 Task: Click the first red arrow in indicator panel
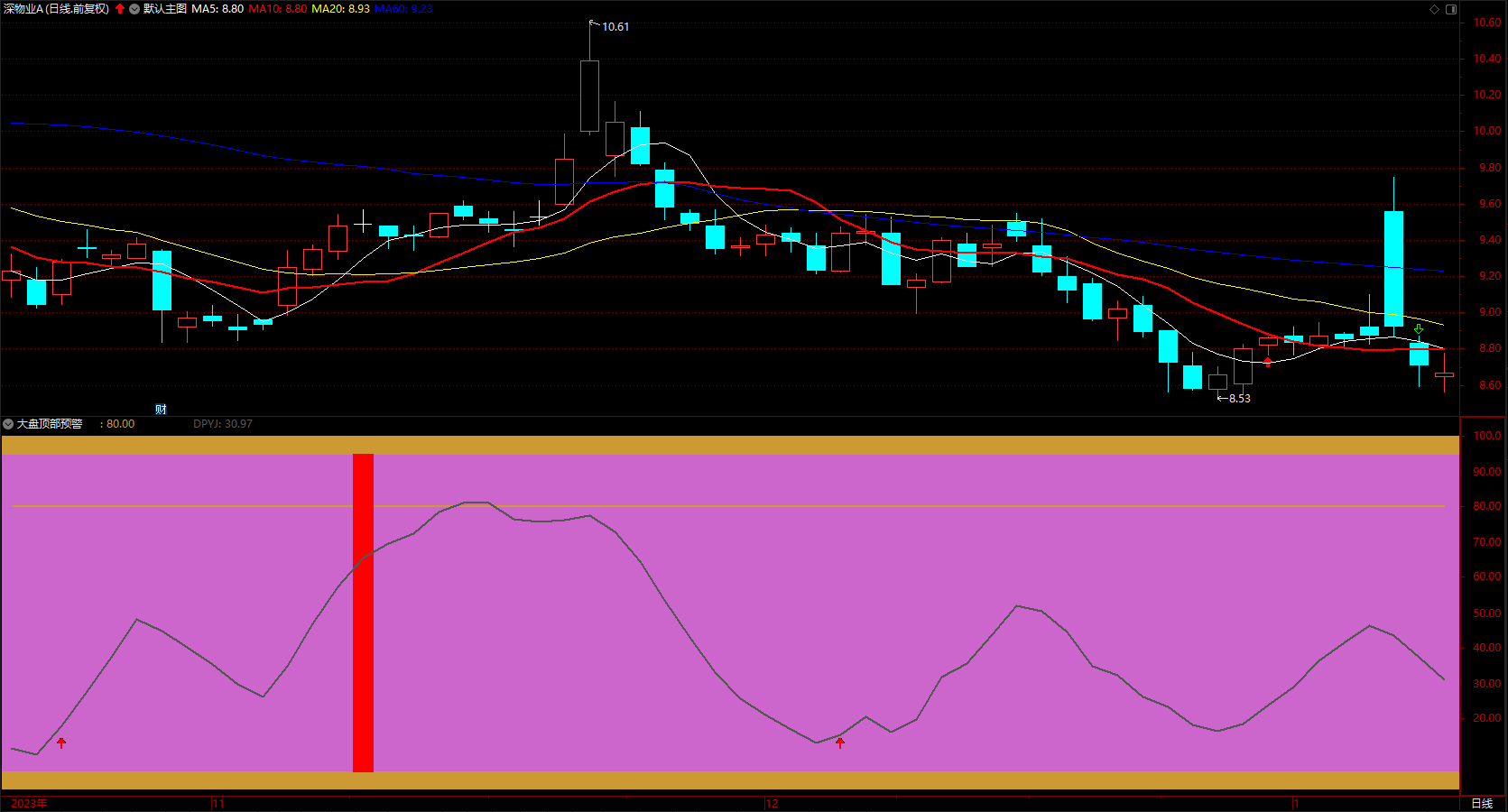pos(61,743)
